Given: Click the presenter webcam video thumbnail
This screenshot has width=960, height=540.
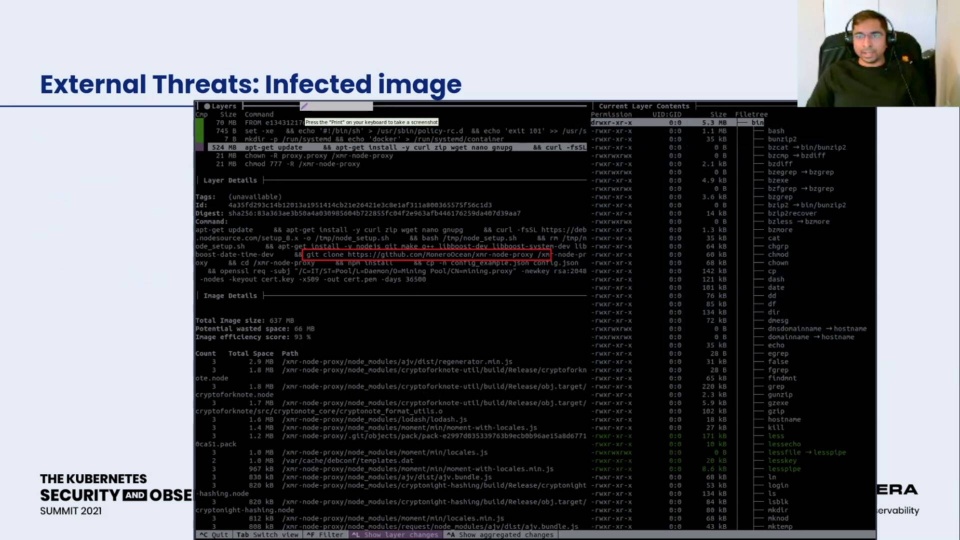Looking at the screenshot, I should (879, 53).
